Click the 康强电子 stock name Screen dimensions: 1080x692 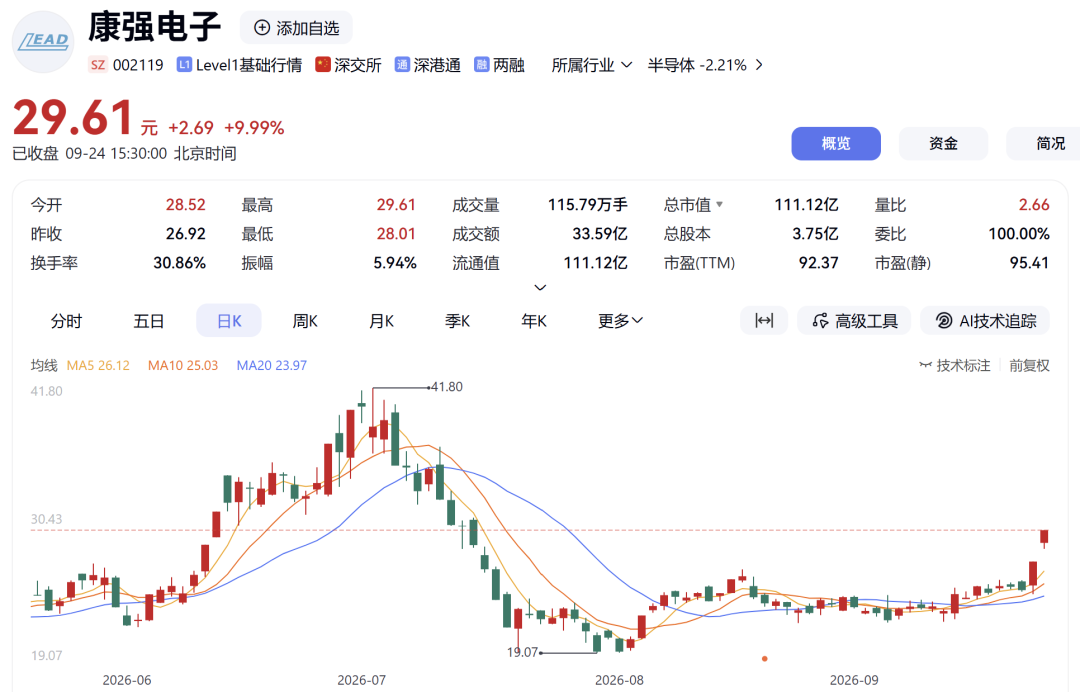coord(155,28)
